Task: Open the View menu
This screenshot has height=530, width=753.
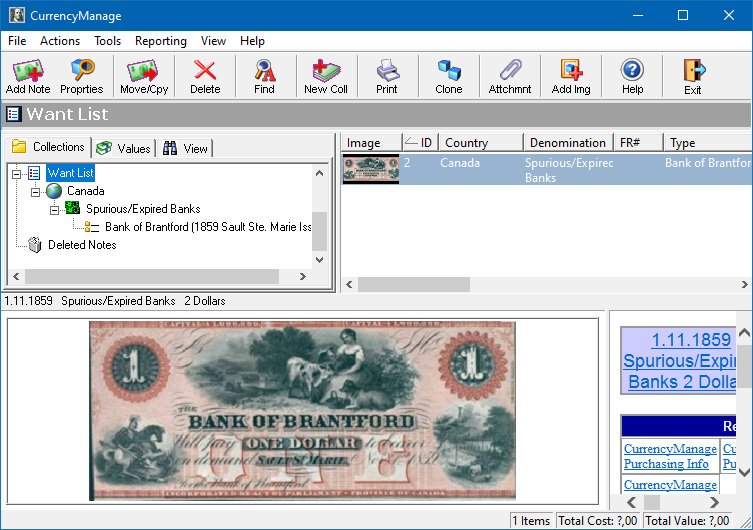Action: (213, 41)
